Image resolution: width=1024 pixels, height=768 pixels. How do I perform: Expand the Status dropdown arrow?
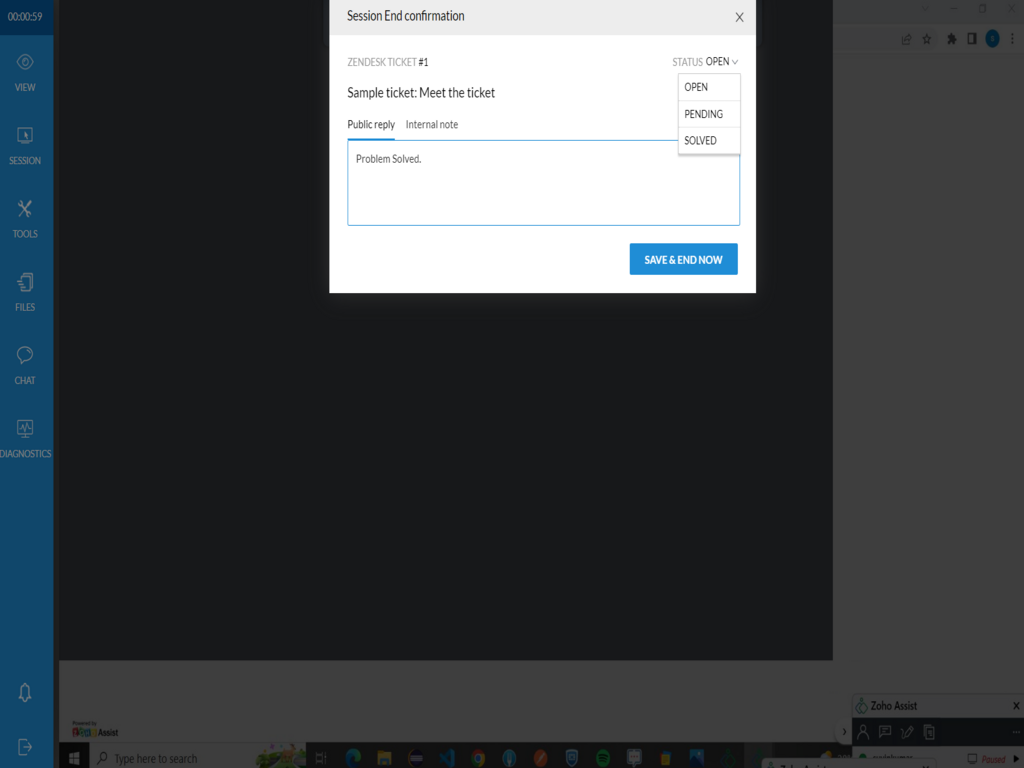click(735, 62)
